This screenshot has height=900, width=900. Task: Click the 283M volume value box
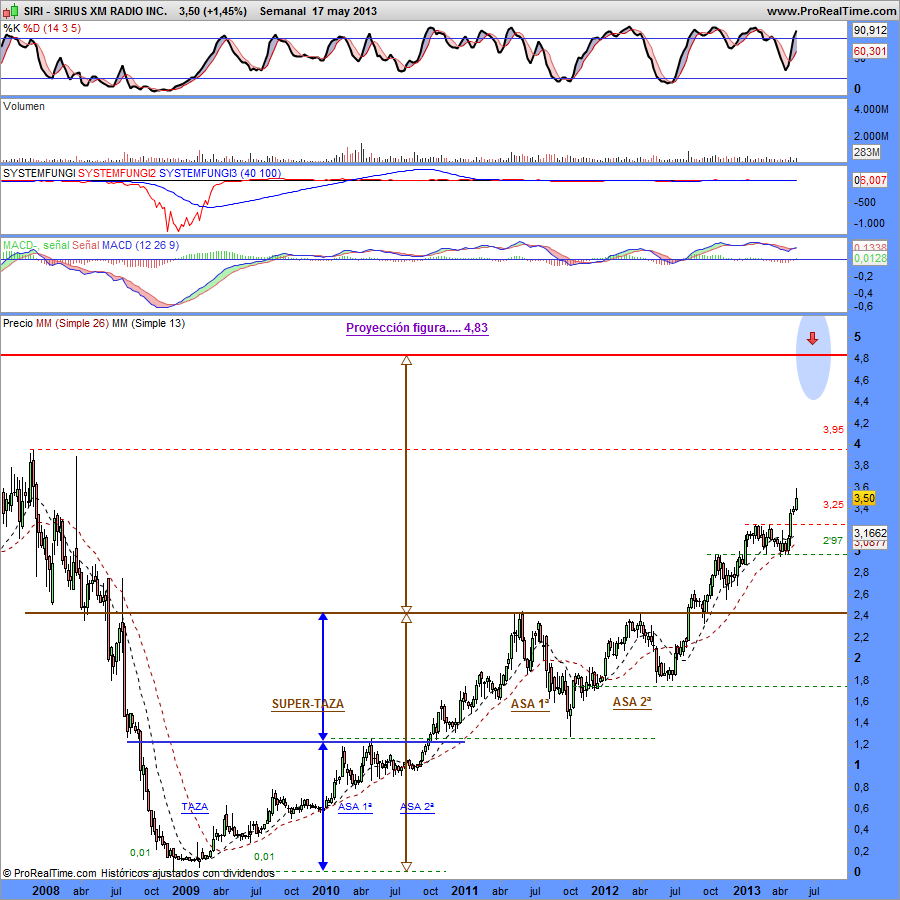867,152
